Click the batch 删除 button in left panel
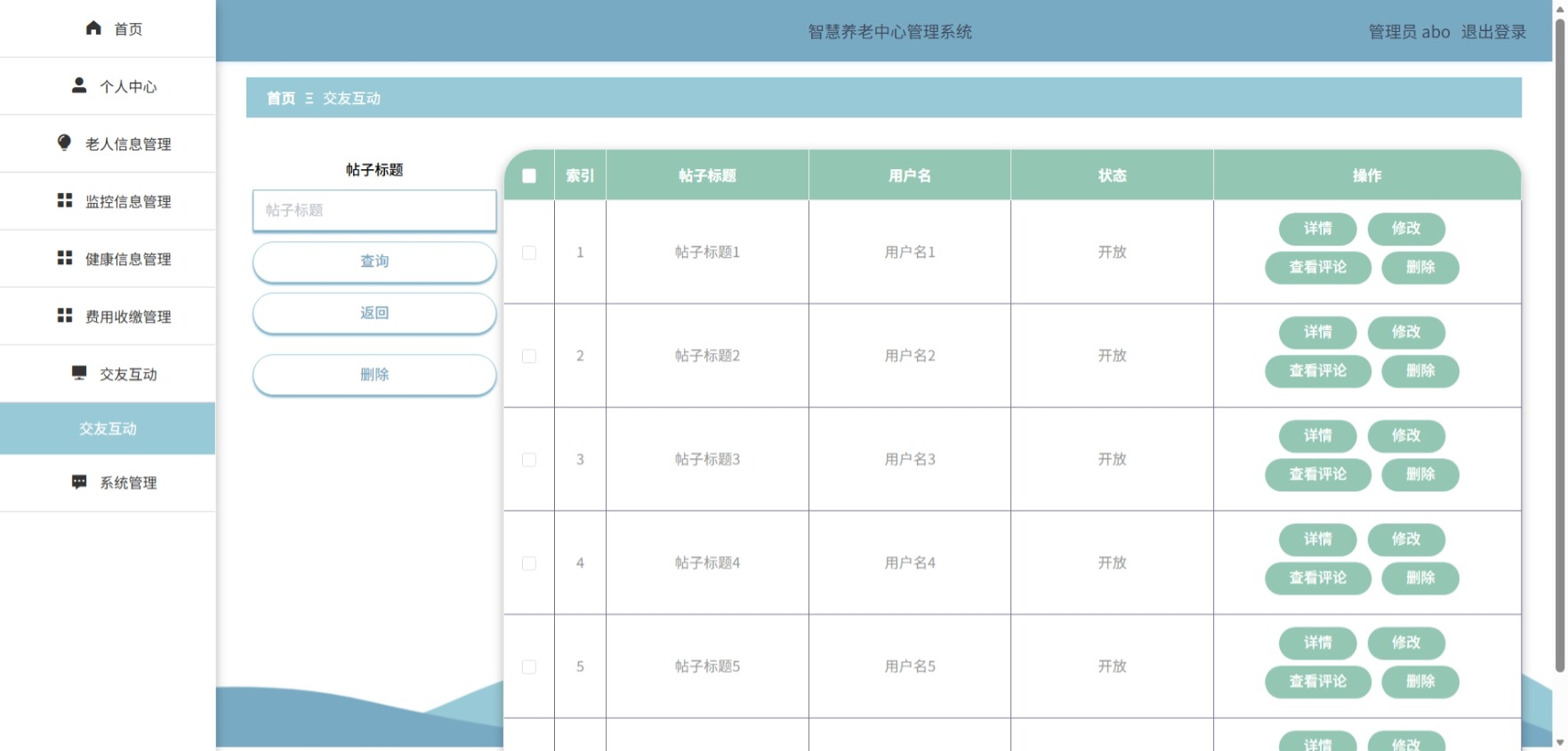Viewport: 1568px width, 751px height. coord(374,375)
